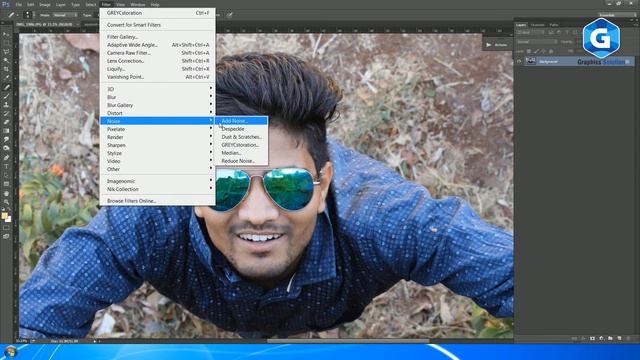
Task: Select the Gradient tool
Action: click(x=6, y=131)
